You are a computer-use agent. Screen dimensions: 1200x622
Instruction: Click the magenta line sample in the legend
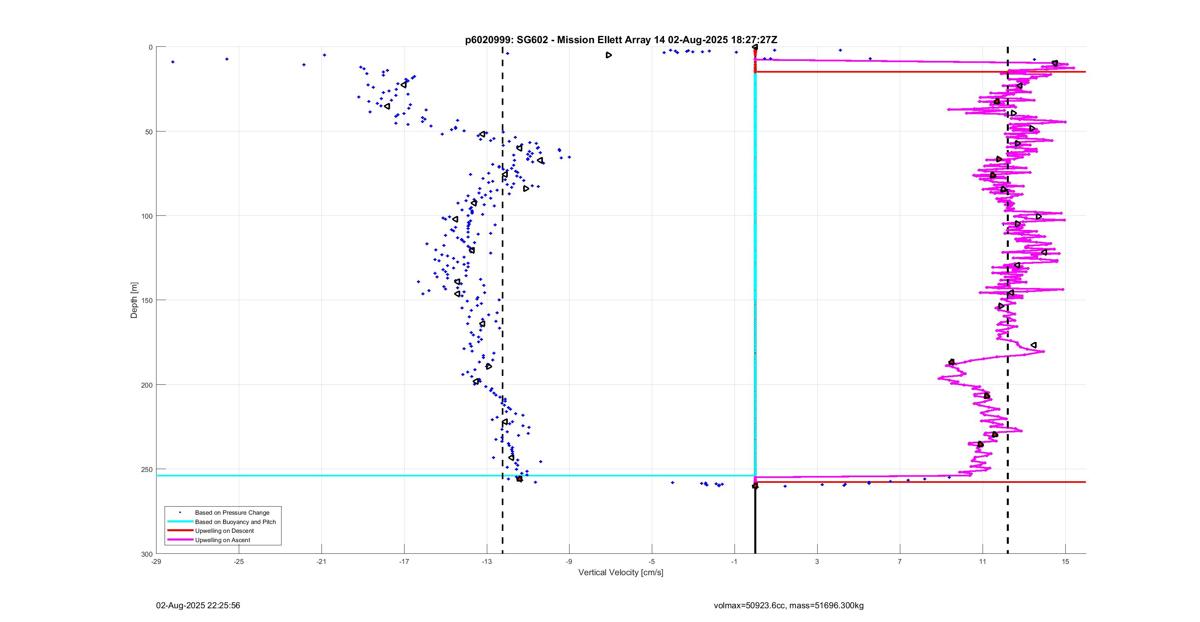(x=179, y=540)
